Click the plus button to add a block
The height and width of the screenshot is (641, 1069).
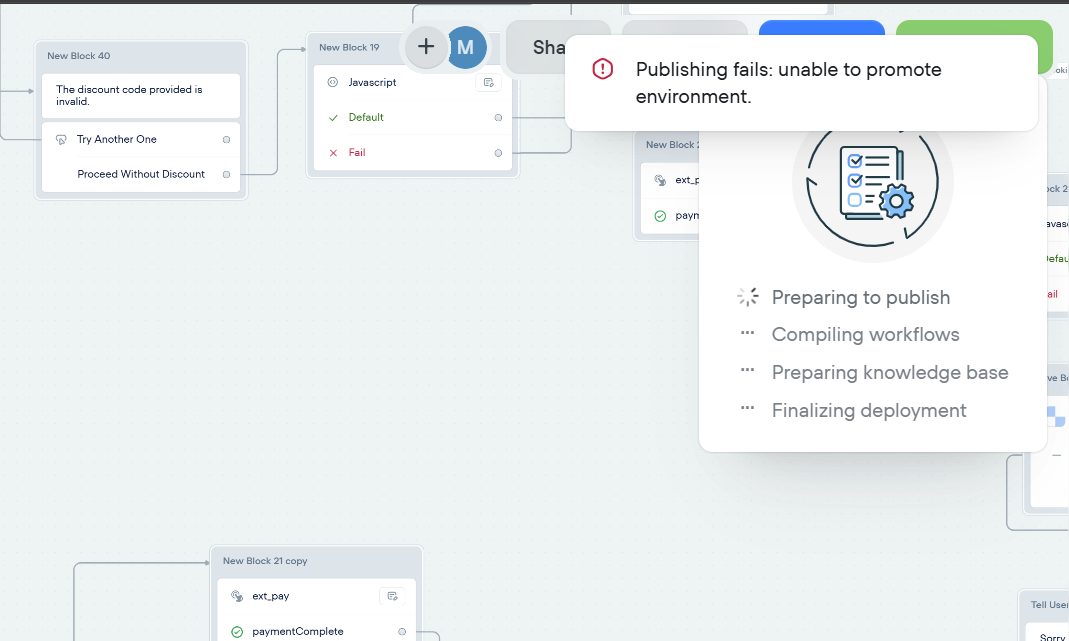[x=426, y=47]
